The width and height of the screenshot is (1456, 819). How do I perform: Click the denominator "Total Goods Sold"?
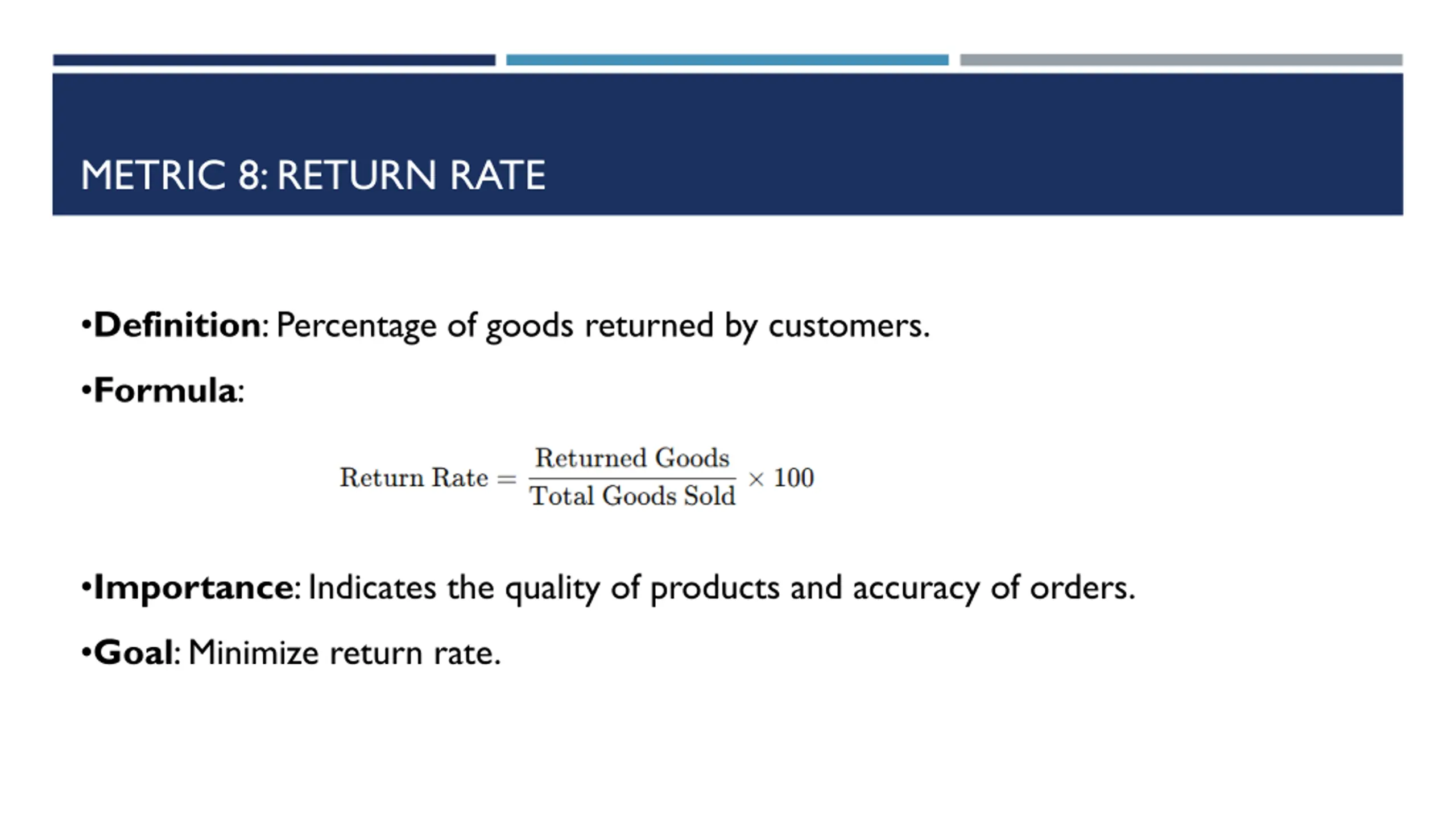coord(632,495)
